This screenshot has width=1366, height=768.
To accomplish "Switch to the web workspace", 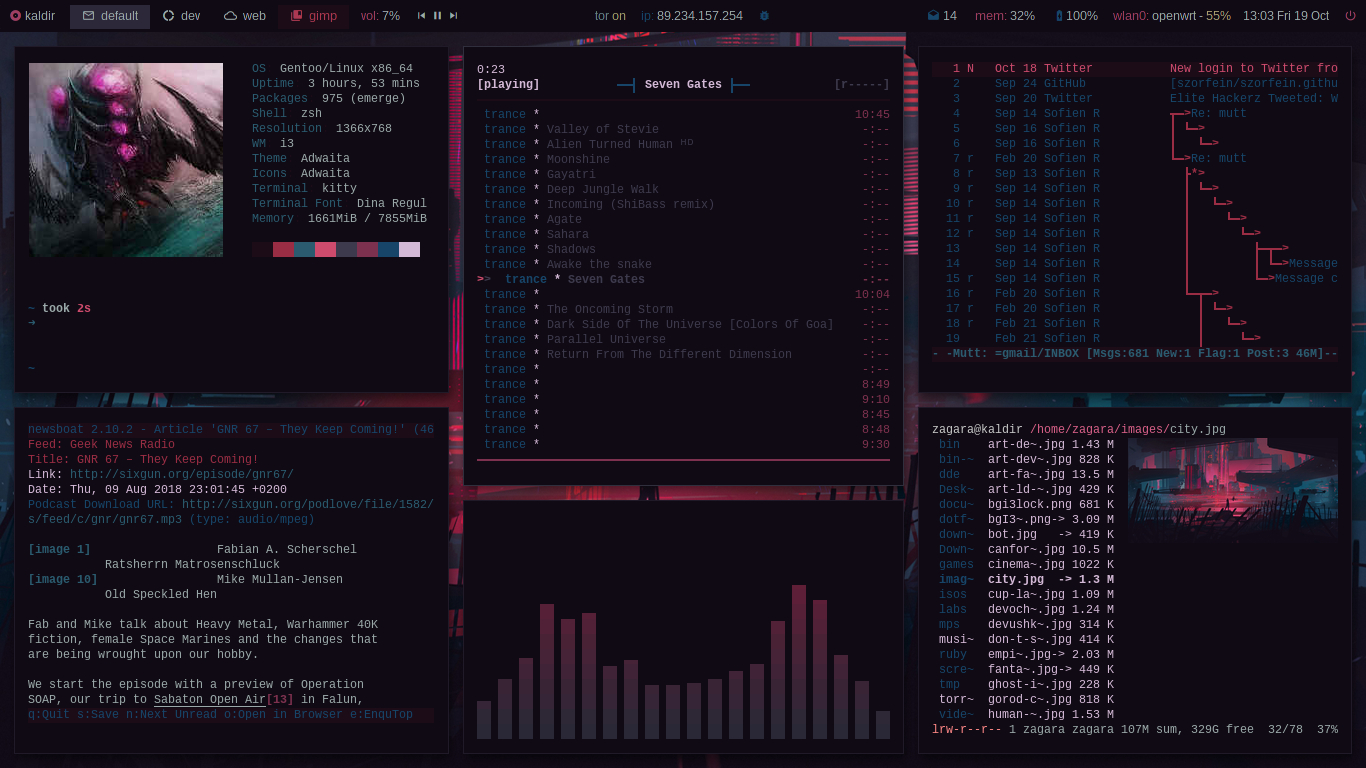I will pyautogui.click(x=244, y=16).
